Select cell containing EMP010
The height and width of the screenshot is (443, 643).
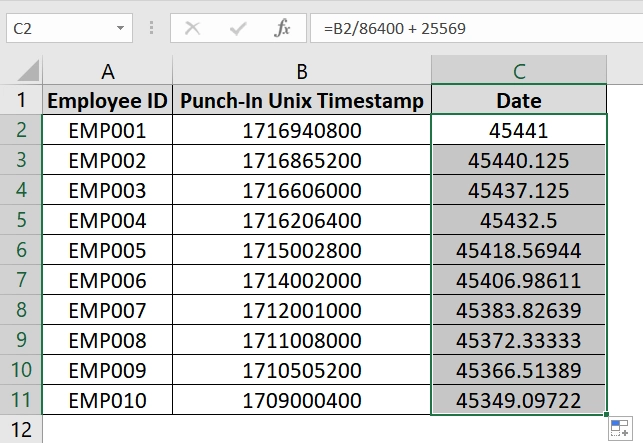click(107, 400)
